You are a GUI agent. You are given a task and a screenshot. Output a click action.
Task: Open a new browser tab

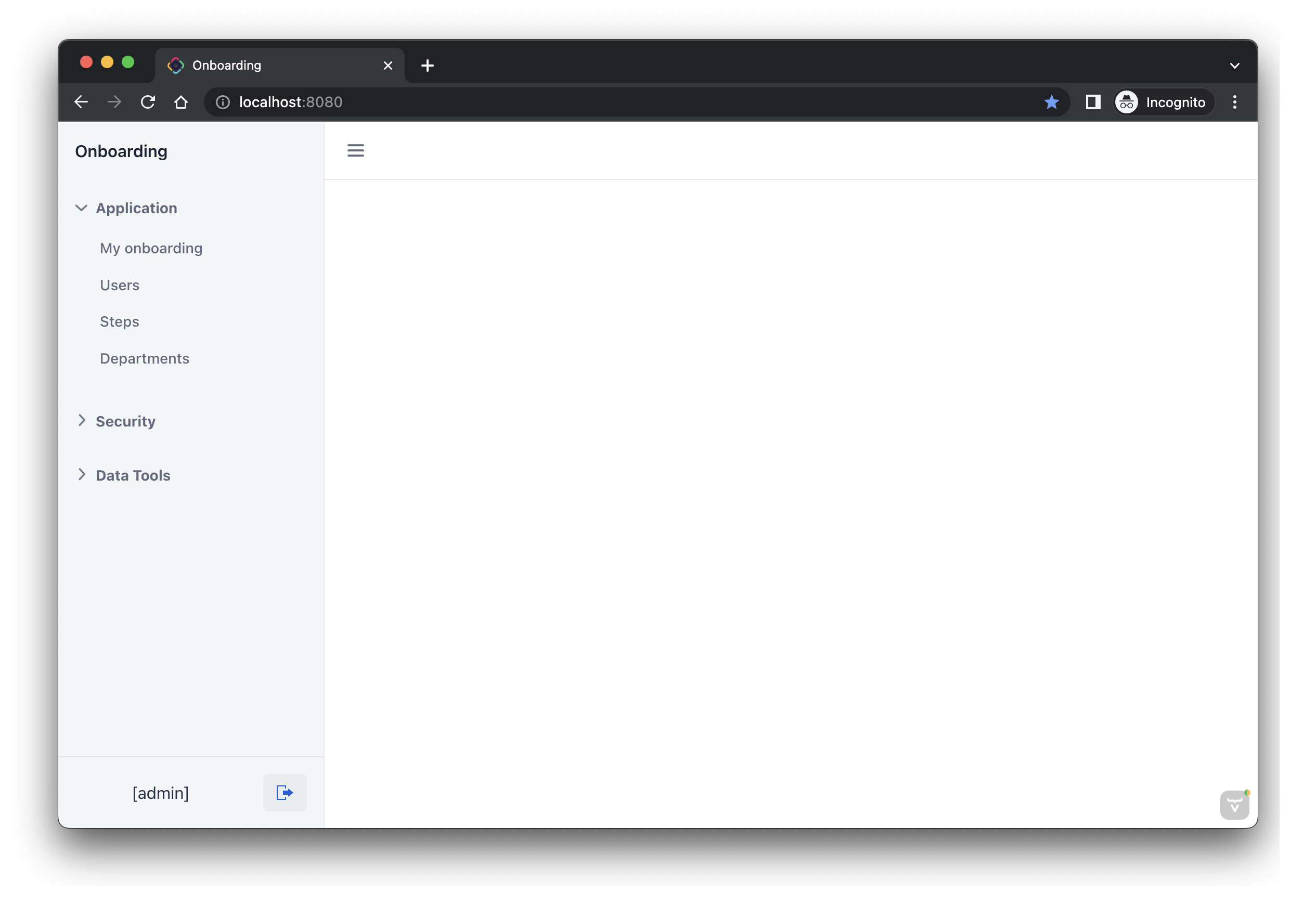(428, 66)
